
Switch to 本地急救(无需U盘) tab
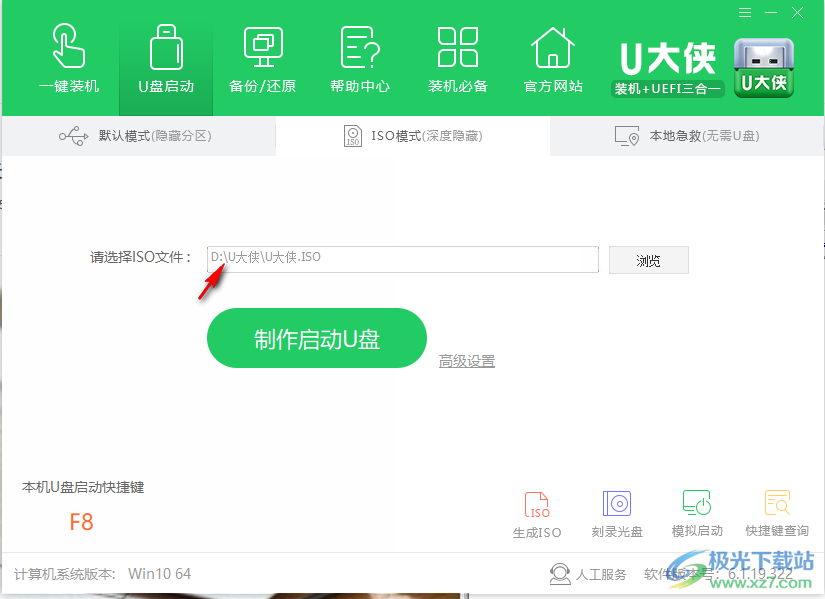(687, 136)
